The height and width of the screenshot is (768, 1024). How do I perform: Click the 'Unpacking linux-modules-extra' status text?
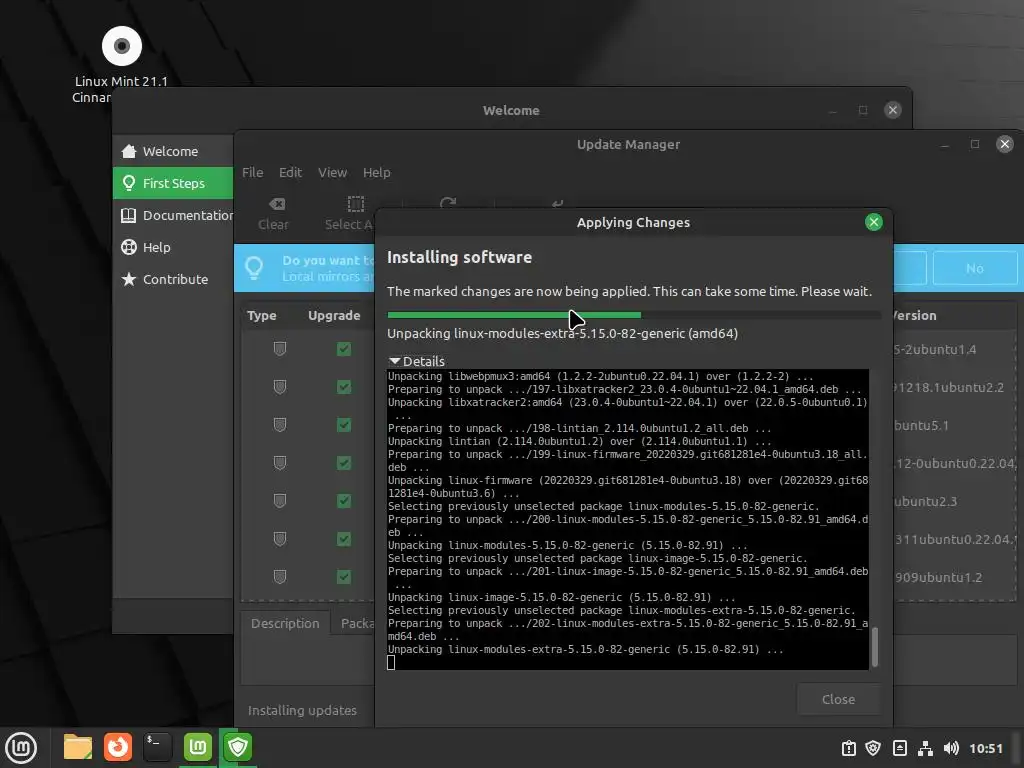(562, 334)
